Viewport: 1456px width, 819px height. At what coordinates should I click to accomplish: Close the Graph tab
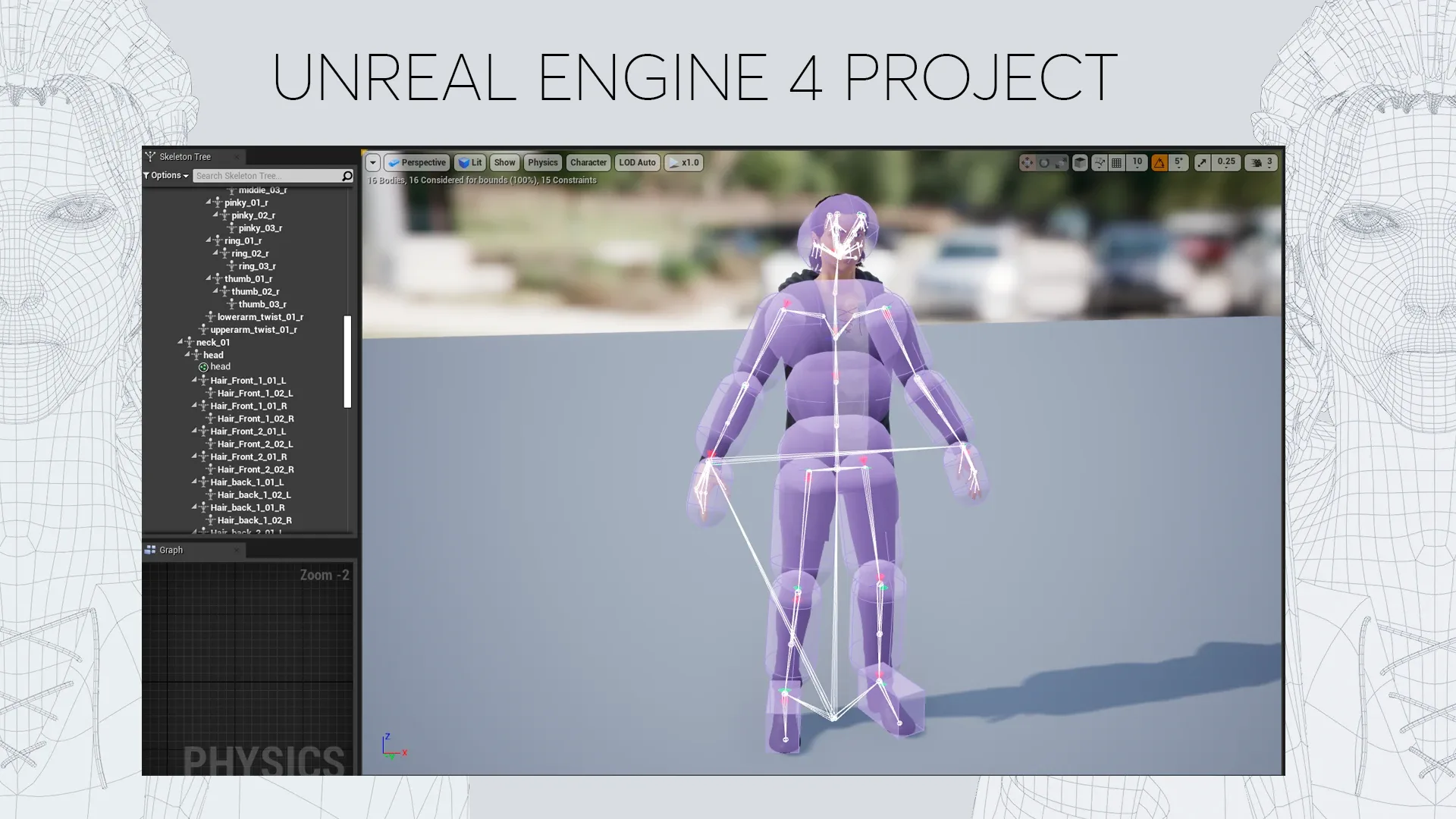[x=237, y=551]
